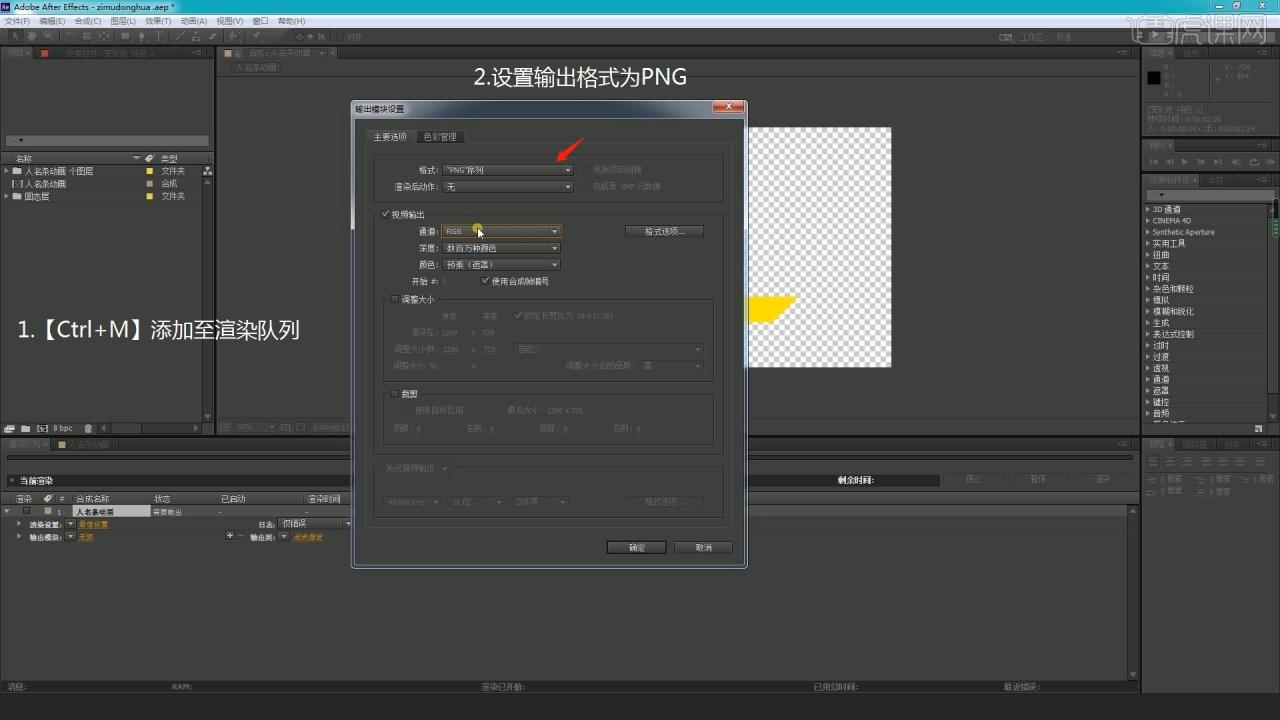This screenshot has width=1280, height=720.
Task: Expand the 固态层 folder in Project panel
Action: pyautogui.click(x=7, y=196)
